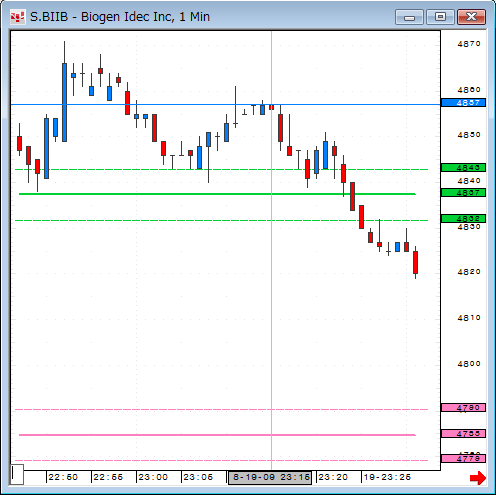Click the 4870 price axis label
The height and width of the screenshot is (495, 496).
[x=469, y=44]
